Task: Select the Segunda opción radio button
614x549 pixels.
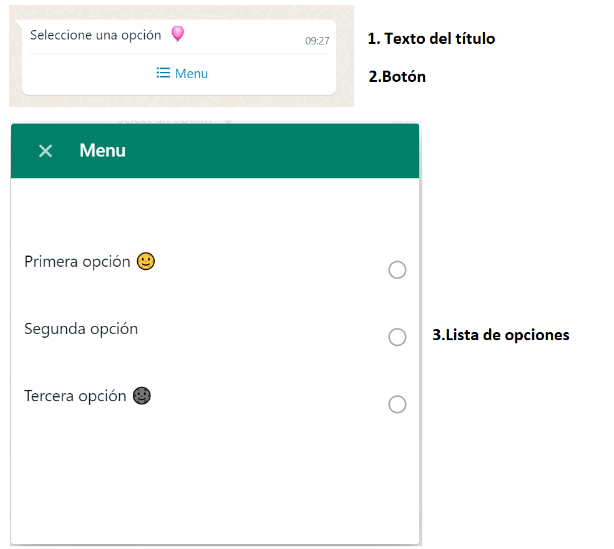Action: coord(397,337)
